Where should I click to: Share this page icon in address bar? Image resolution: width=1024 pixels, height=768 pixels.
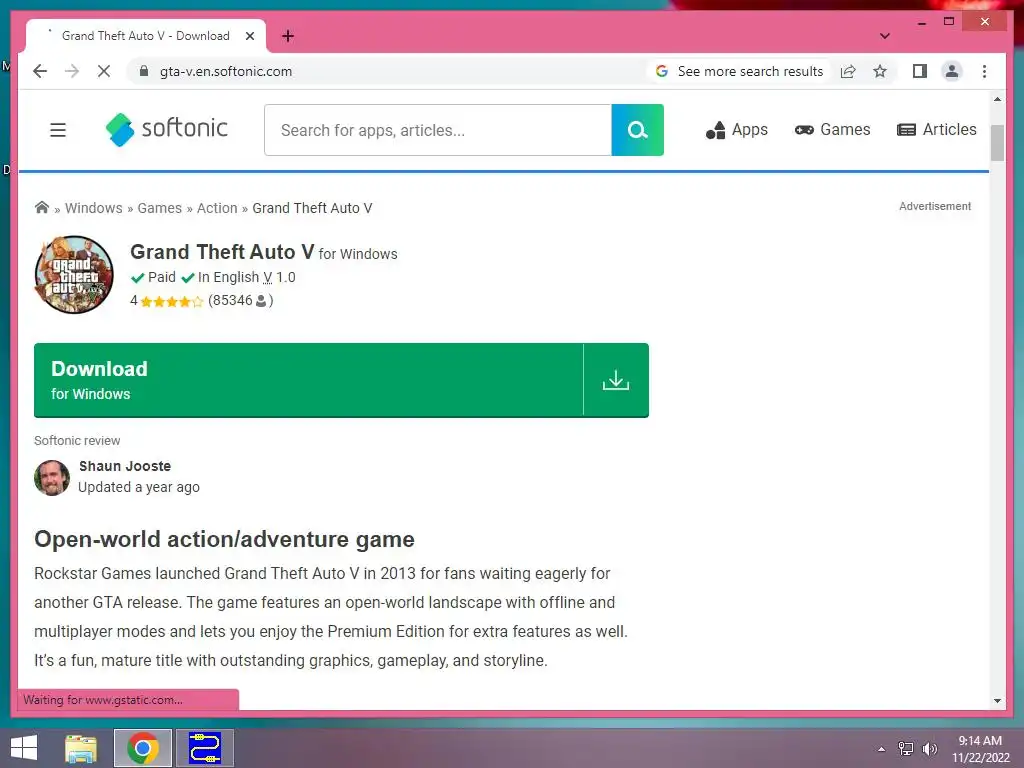pos(848,71)
